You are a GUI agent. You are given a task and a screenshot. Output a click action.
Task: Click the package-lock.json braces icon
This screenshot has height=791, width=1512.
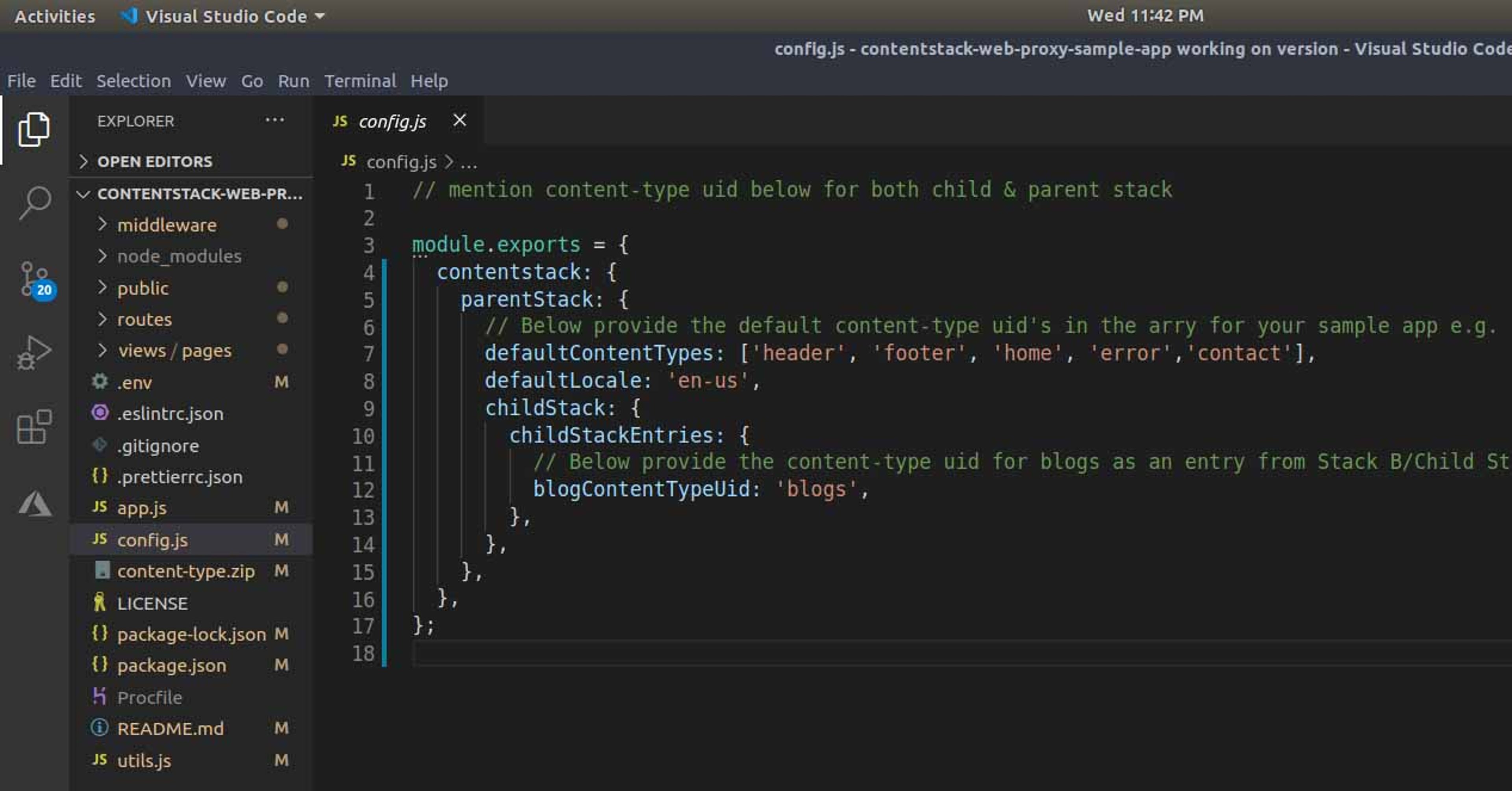click(100, 633)
